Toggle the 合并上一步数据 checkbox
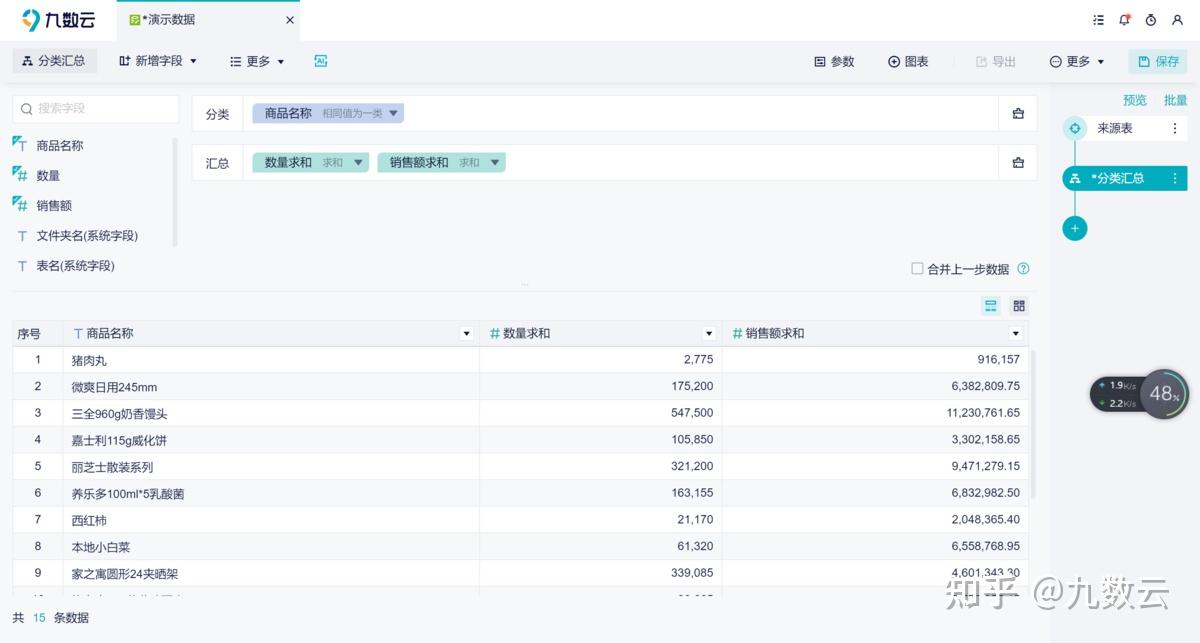The image size is (1200, 643). [917, 268]
